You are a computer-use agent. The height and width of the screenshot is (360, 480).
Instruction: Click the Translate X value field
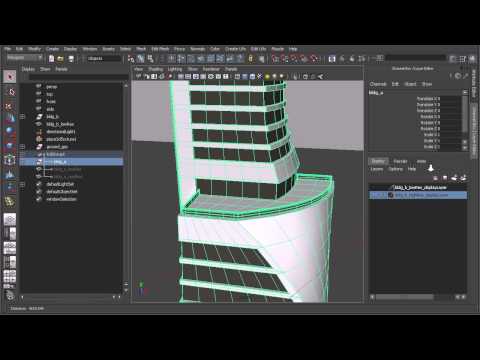(451, 99)
